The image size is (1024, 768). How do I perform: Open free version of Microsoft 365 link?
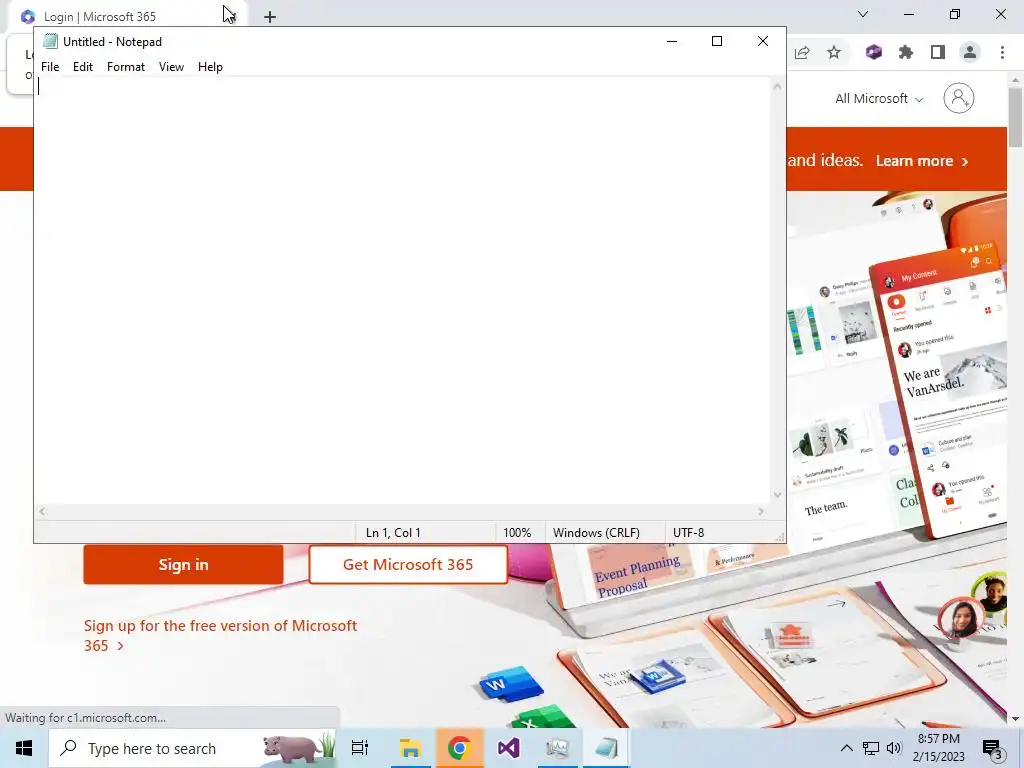220,635
